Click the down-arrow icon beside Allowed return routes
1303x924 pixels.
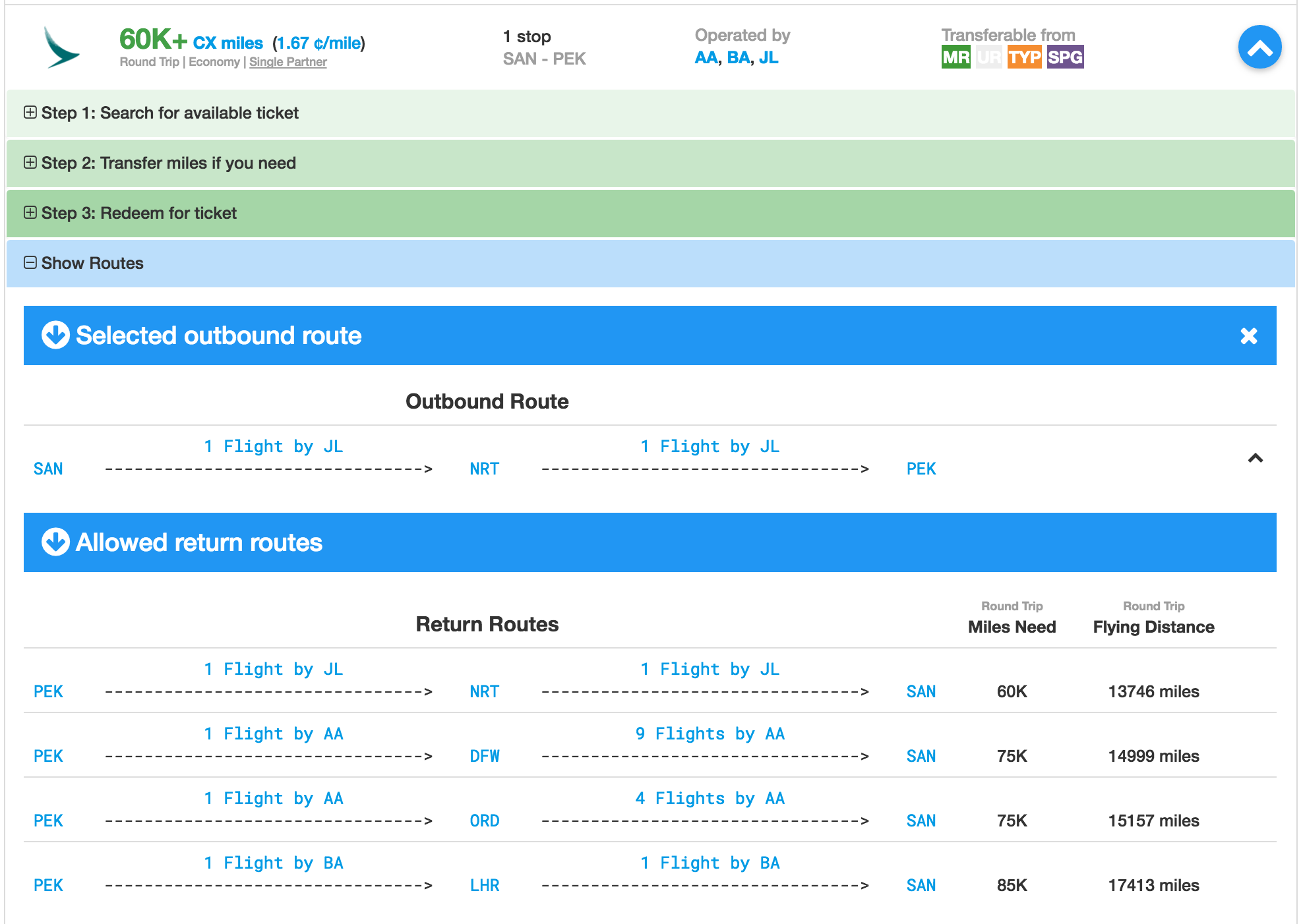[x=55, y=542]
